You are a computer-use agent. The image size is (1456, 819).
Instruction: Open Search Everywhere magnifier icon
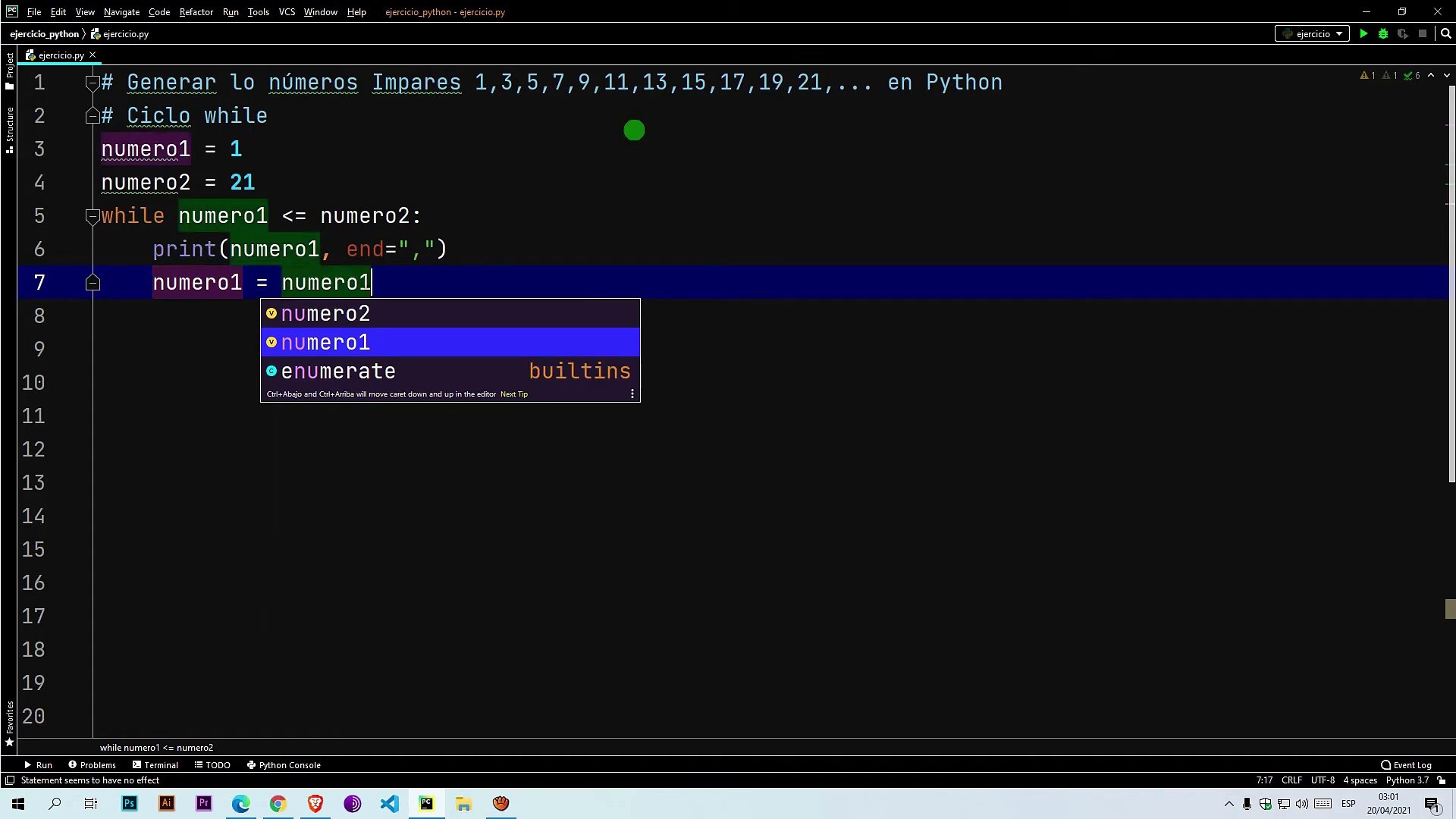pos(1445,34)
